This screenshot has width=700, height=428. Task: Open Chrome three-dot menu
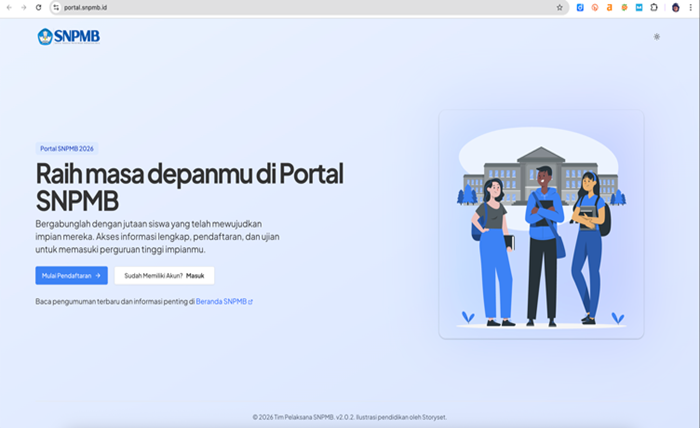(690, 8)
